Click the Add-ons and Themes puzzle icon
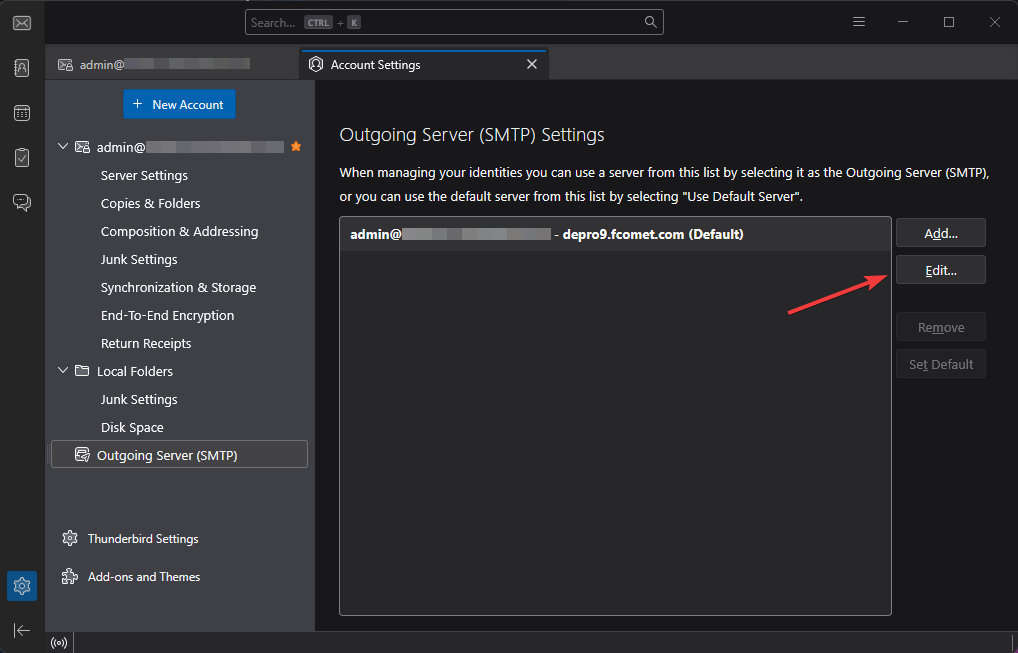The width and height of the screenshot is (1018, 653). [69, 576]
